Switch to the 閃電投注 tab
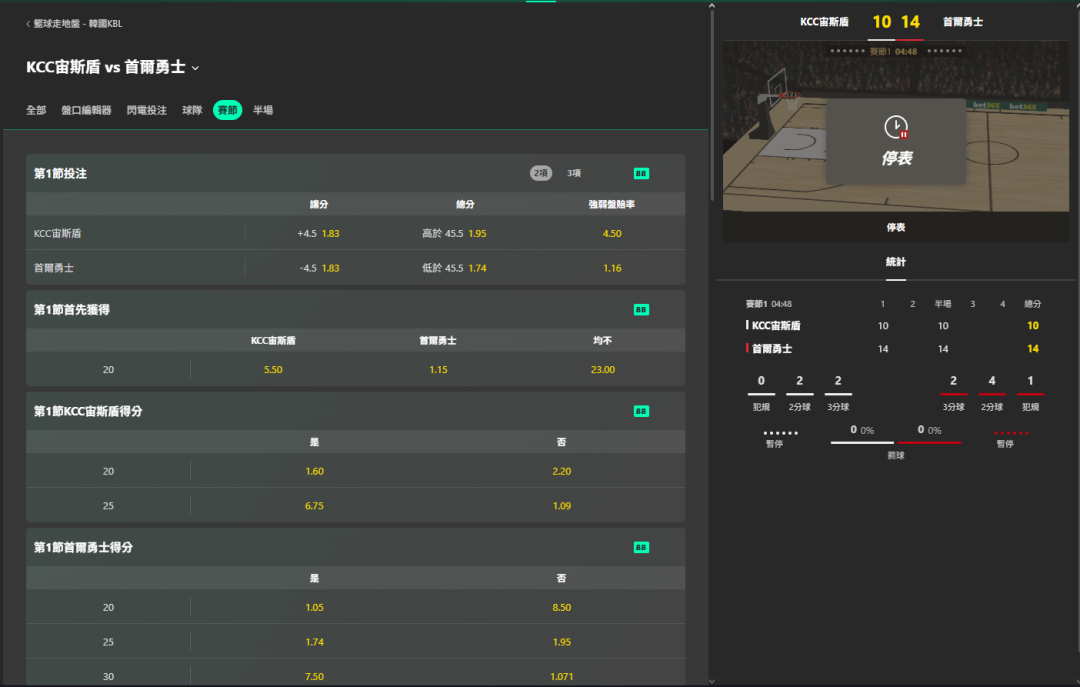Viewport: 1080px width, 687px height. tap(147, 111)
